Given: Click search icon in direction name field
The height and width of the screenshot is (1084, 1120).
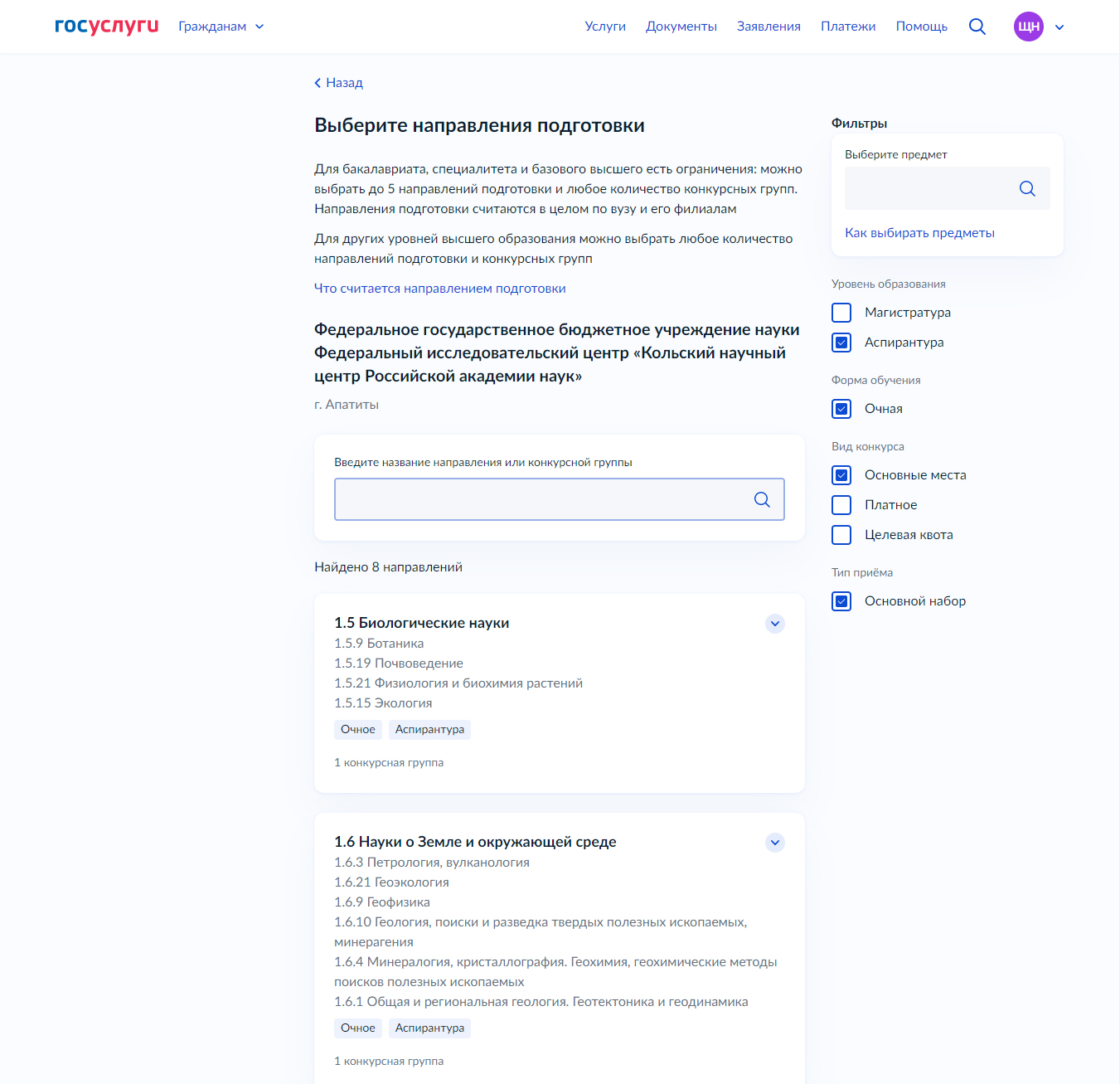Looking at the screenshot, I should [762, 499].
